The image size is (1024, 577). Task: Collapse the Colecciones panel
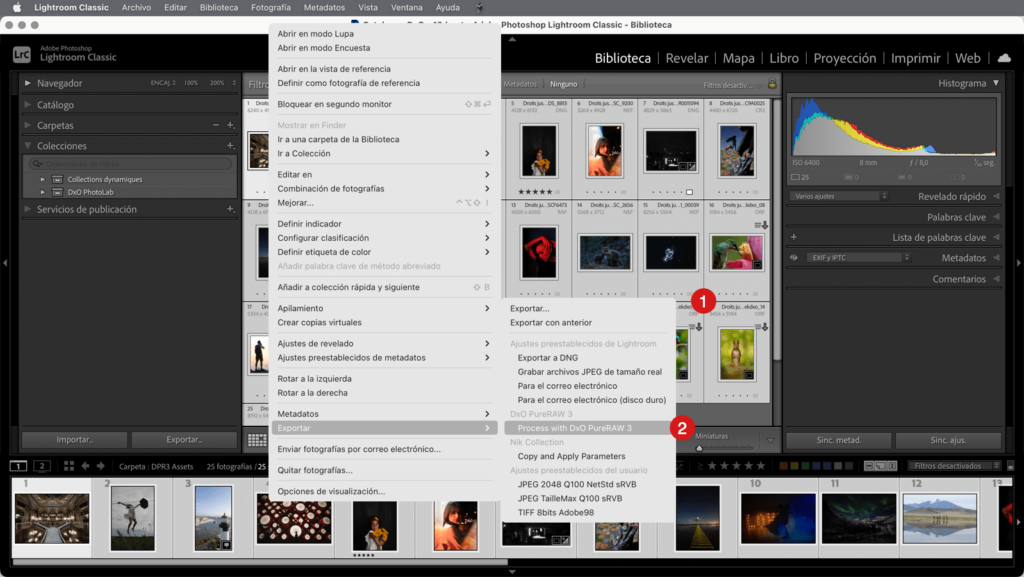[x=27, y=146]
